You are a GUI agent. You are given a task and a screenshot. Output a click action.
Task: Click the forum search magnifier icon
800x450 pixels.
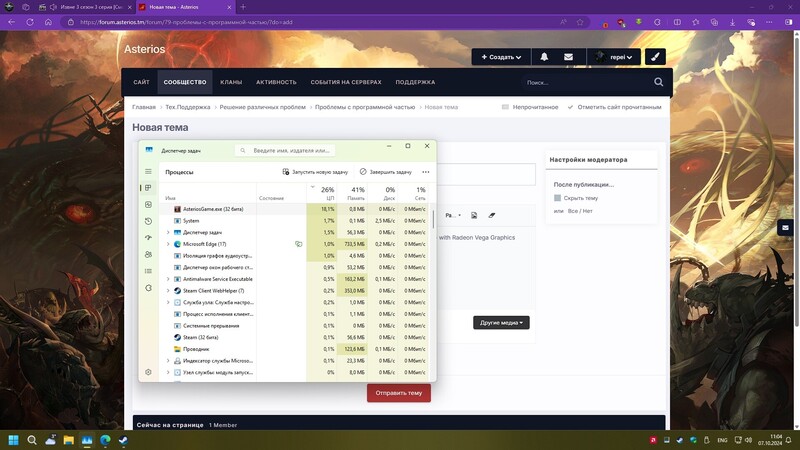click(659, 82)
